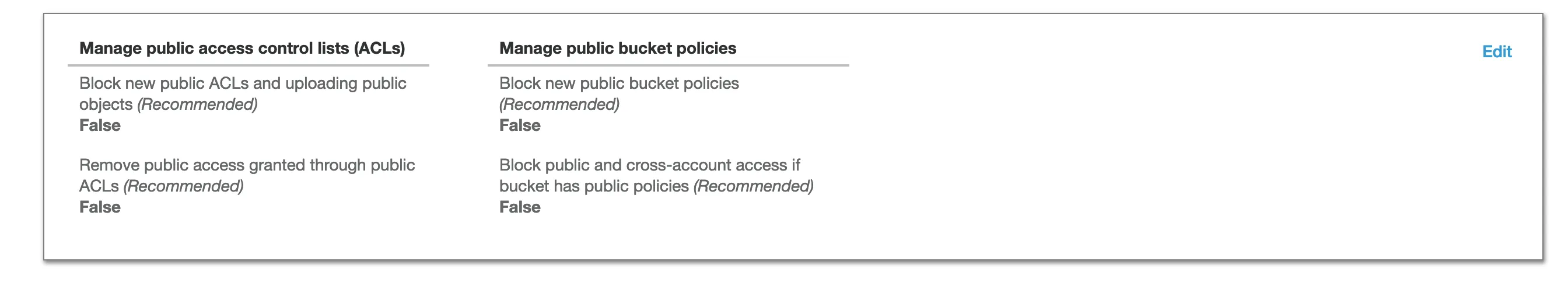
Task: Click Recommended label after 'objects'
Action: [197, 105]
